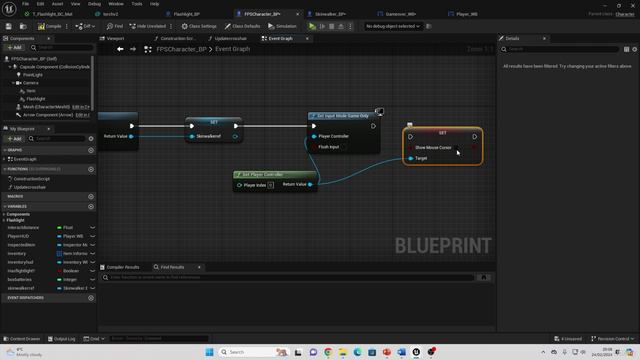Select the Camera component
The width and height of the screenshot is (640, 360).
[31, 83]
